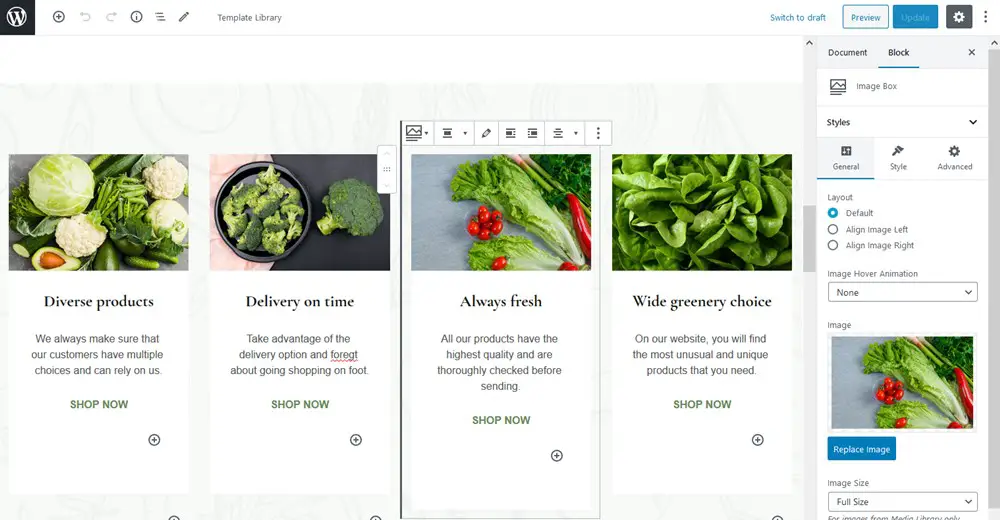Undo the last change

click(x=85, y=17)
